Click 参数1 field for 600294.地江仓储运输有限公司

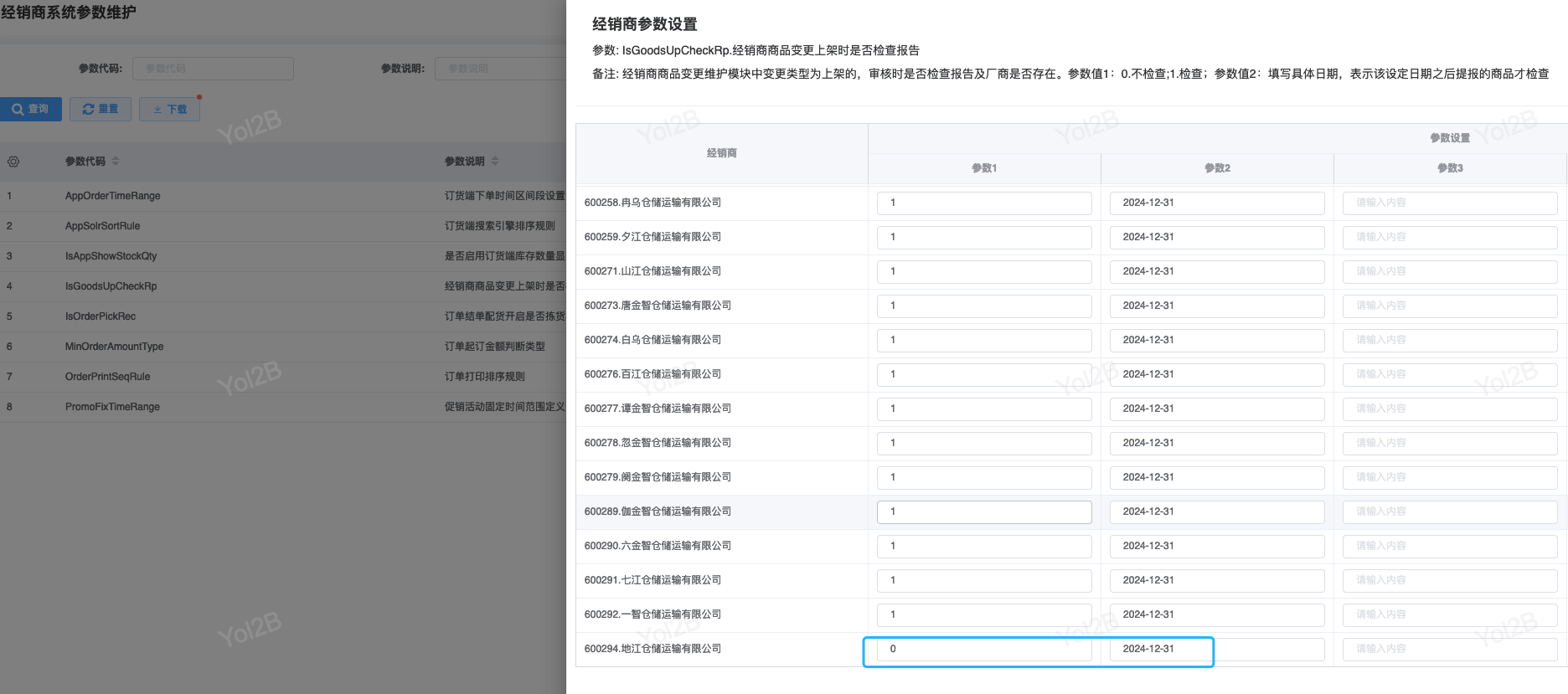point(983,650)
